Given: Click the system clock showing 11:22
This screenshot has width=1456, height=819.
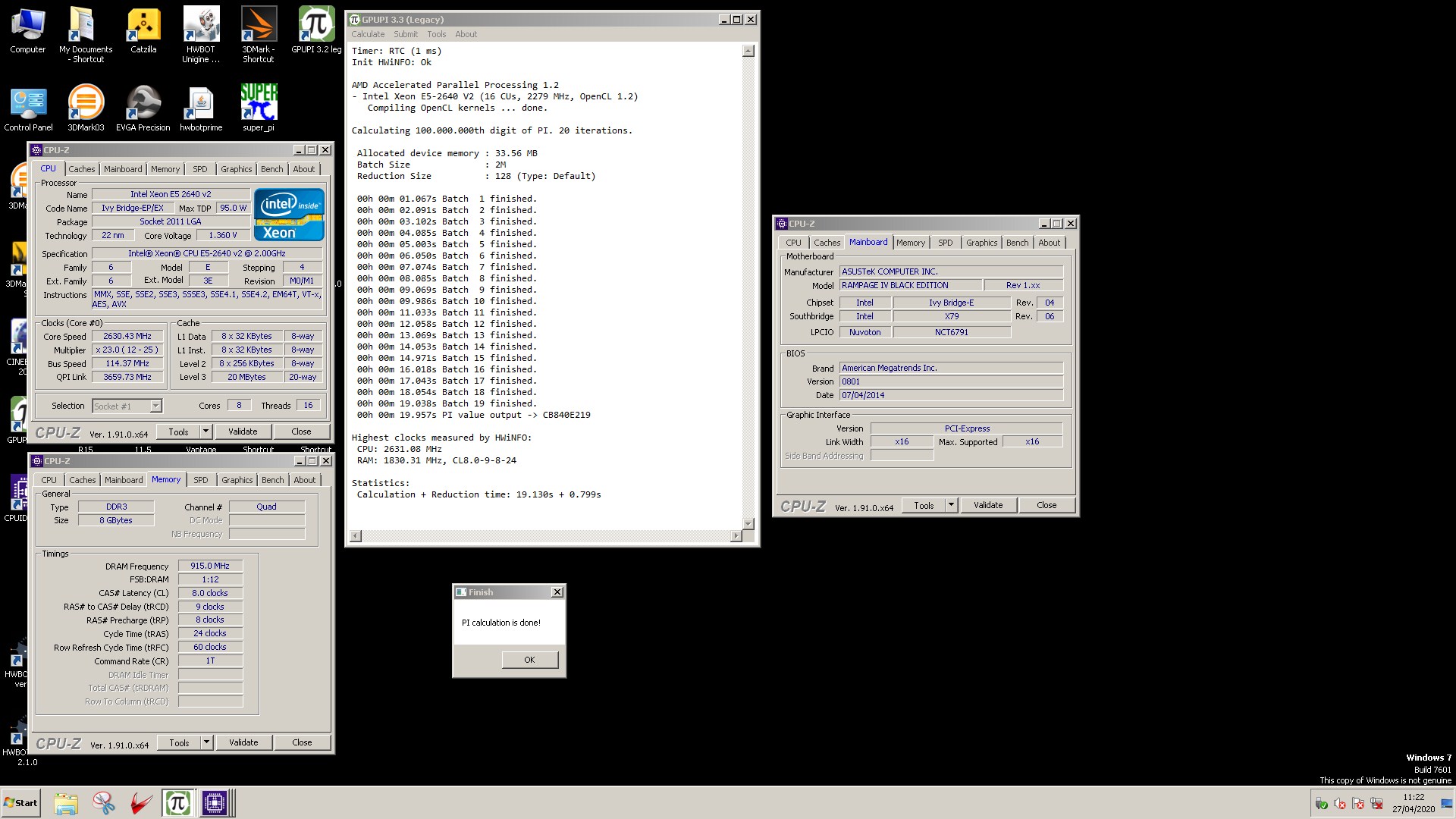Looking at the screenshot, I should coord(1414,797).
